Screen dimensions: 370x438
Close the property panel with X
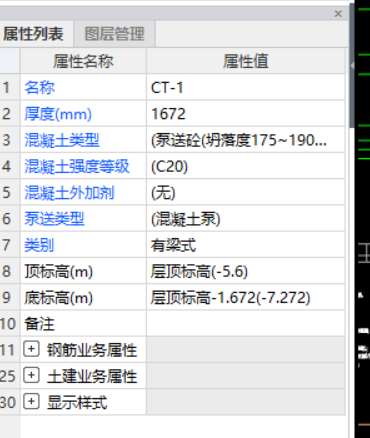(x=338, y=14)
